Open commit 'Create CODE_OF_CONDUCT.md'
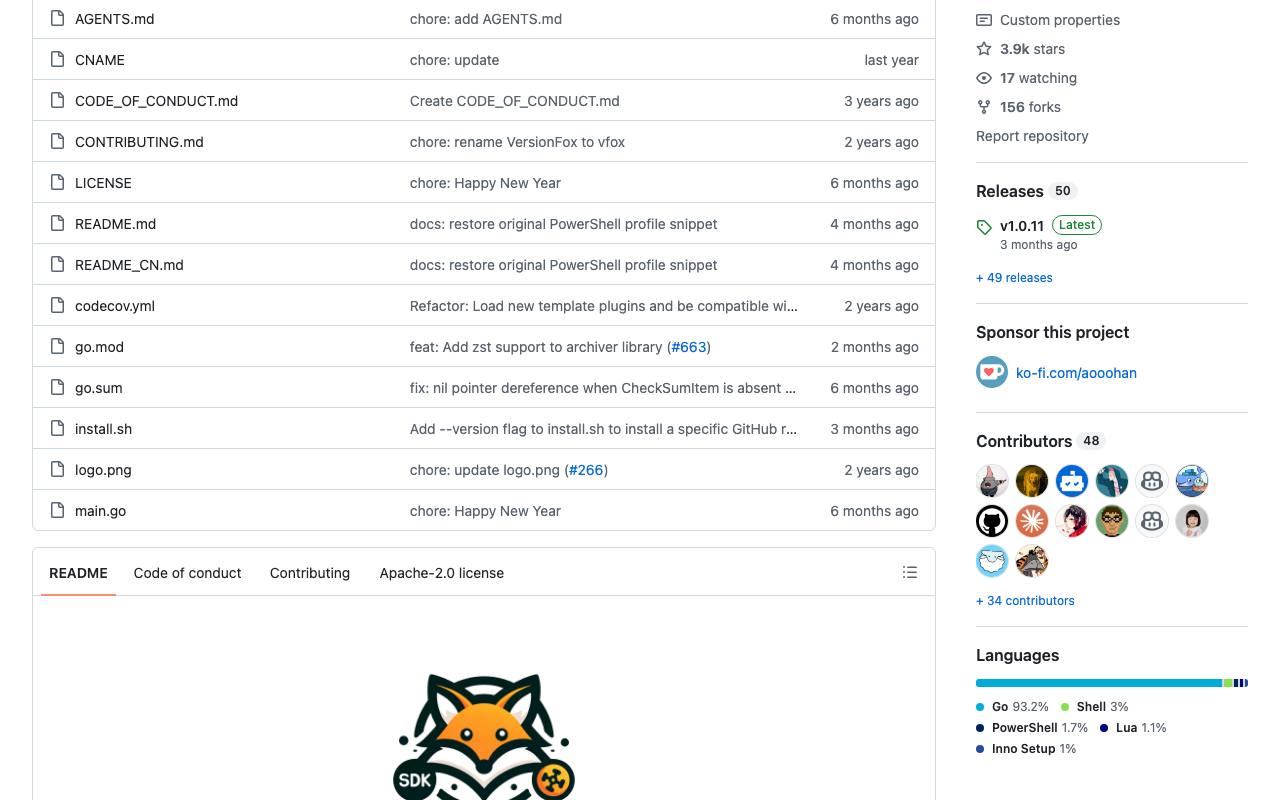This screenshot has height=800, width=1280. coord(515,101)
